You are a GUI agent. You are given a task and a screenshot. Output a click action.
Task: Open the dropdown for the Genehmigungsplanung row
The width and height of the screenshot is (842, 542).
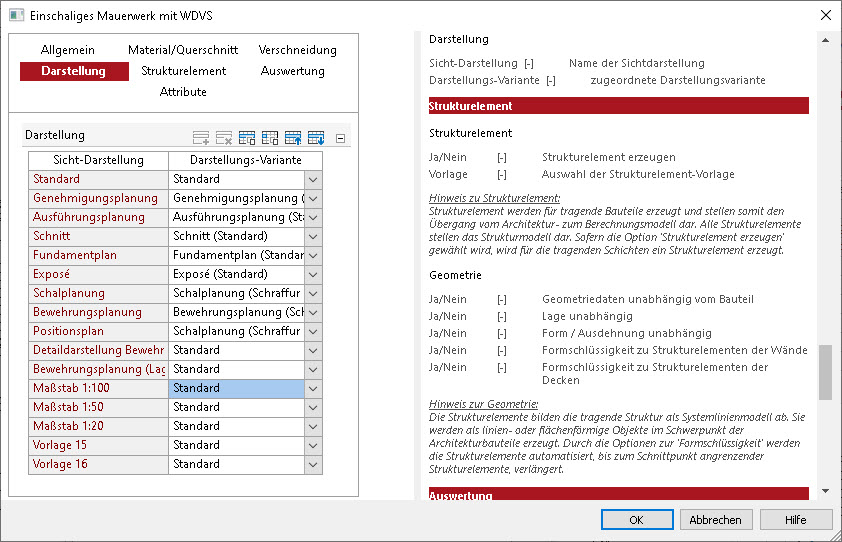coord(313,198)
